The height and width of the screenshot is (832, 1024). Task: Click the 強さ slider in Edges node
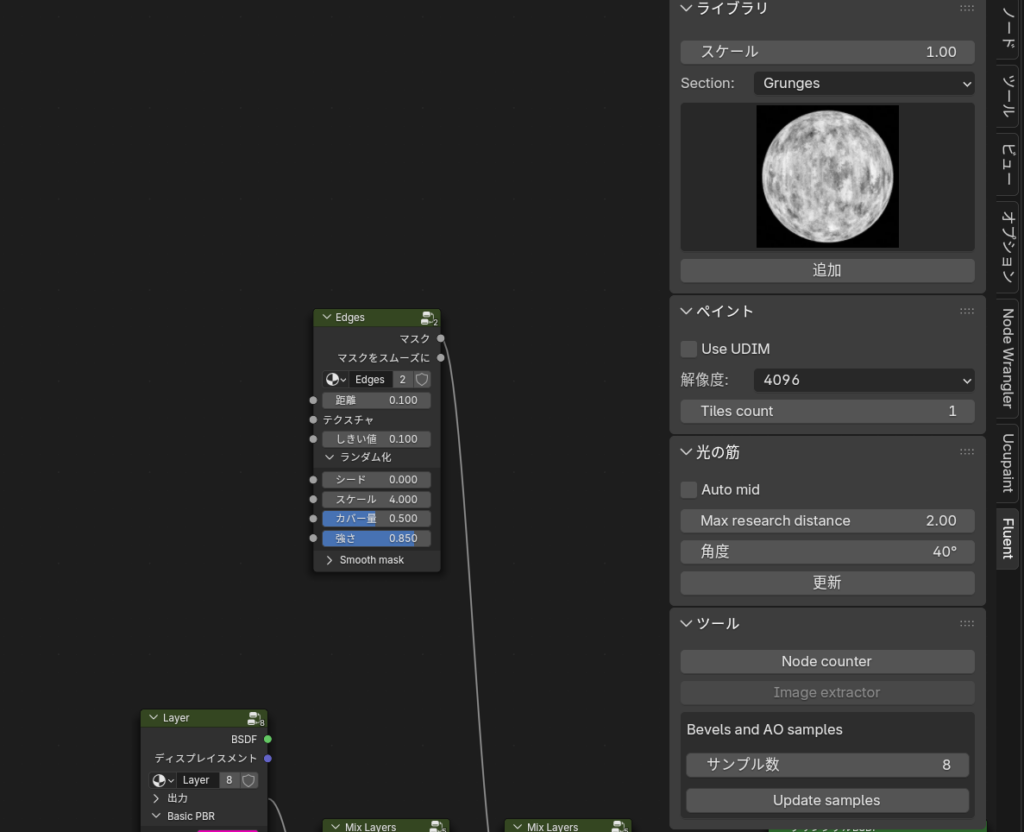click(376, 538)
